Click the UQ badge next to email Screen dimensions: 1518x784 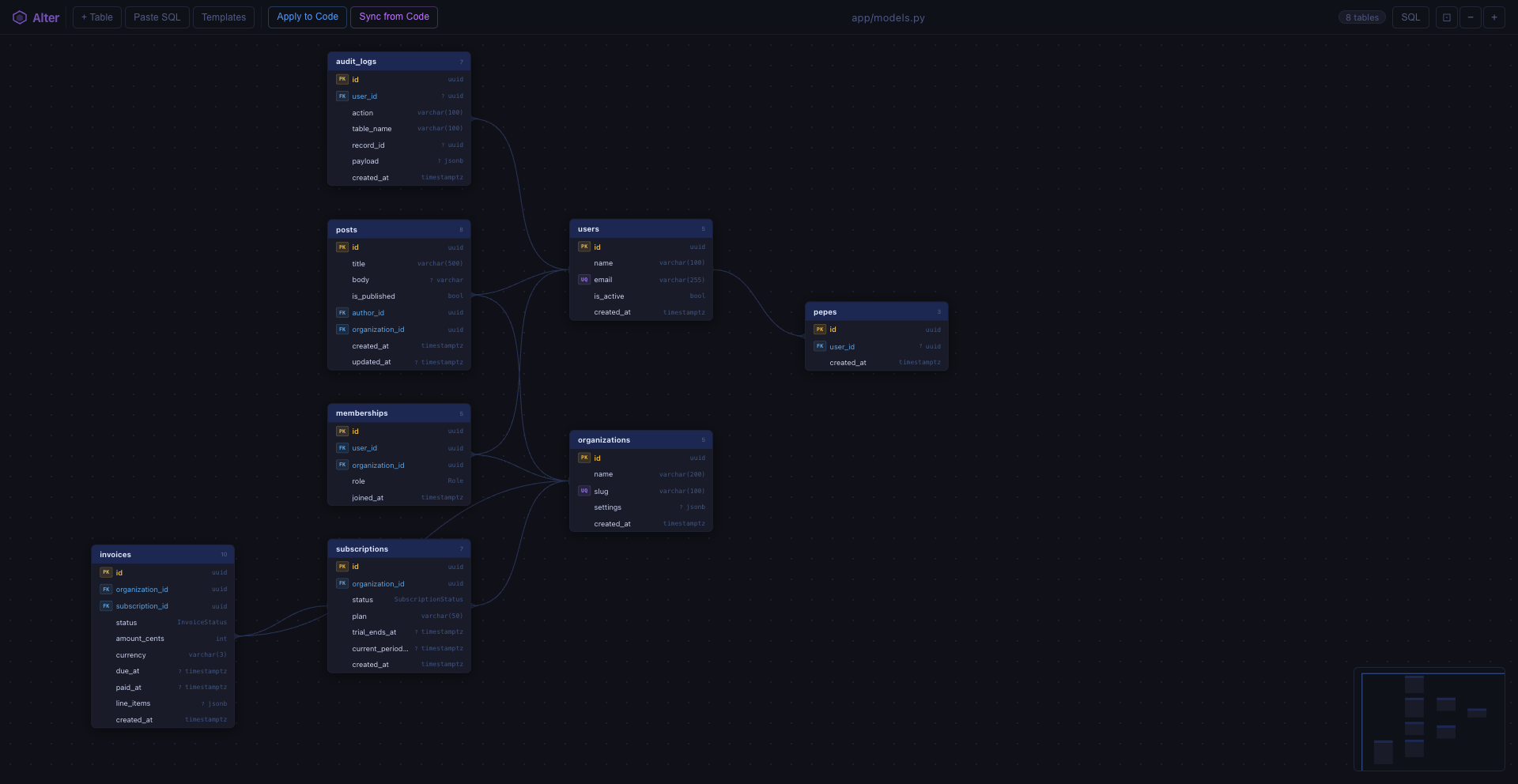coord(584,280)
